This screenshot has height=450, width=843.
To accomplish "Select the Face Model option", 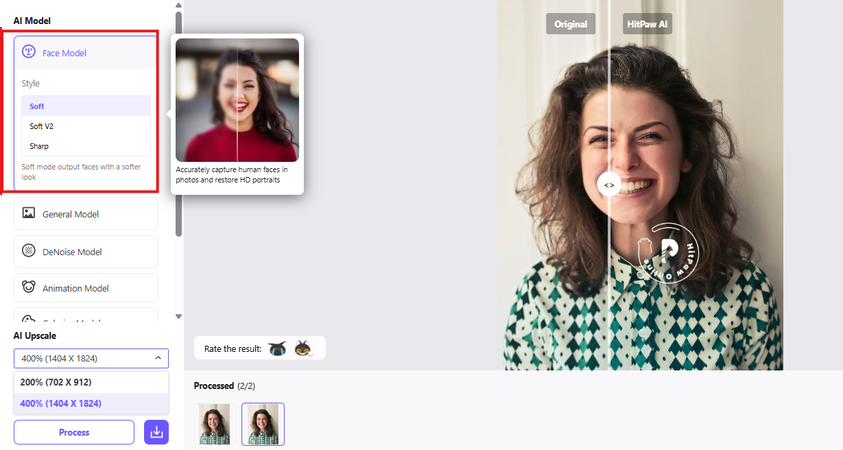I will 85,53.
